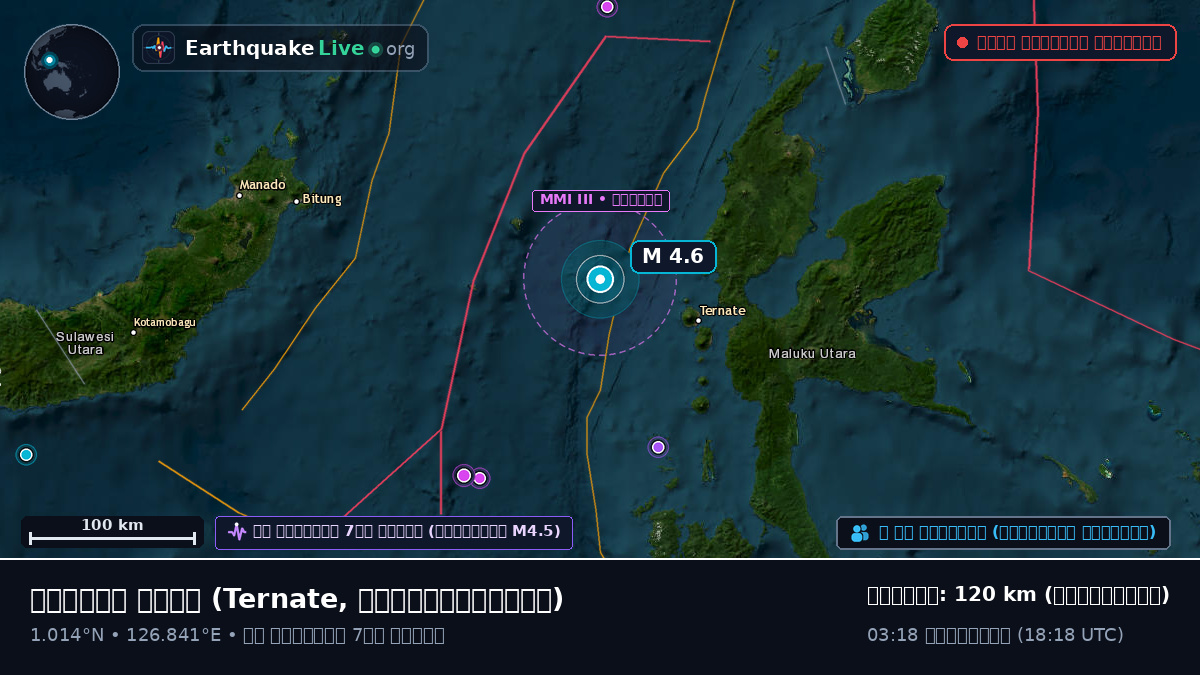Click the 03:18 (18:18 UTC) timestamp
Image resolution: width=1200 pixels, height=675 pixels.
[995, 635]
